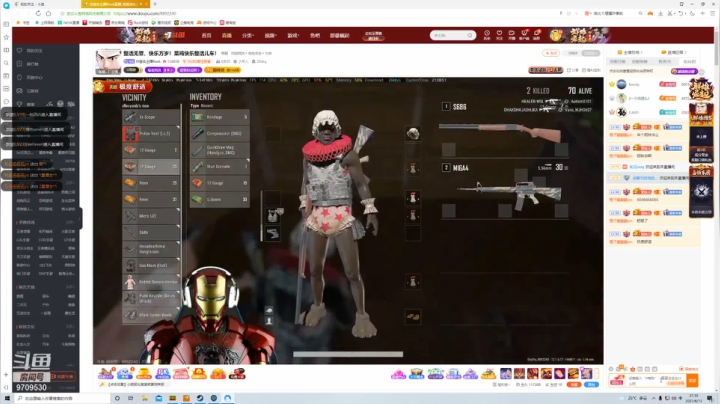Click the browser page vertical scrollbar

pos(717,46)
